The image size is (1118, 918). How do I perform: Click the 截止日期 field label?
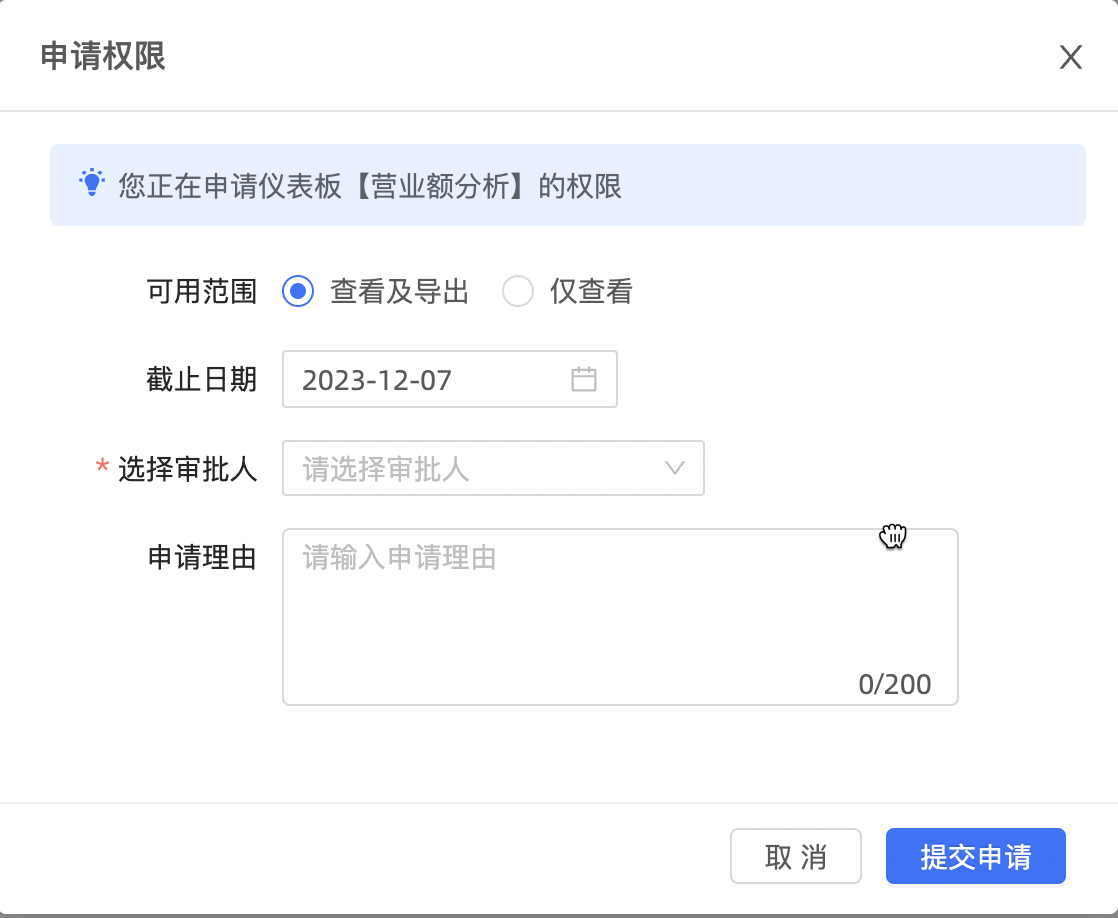click(202, 379)
